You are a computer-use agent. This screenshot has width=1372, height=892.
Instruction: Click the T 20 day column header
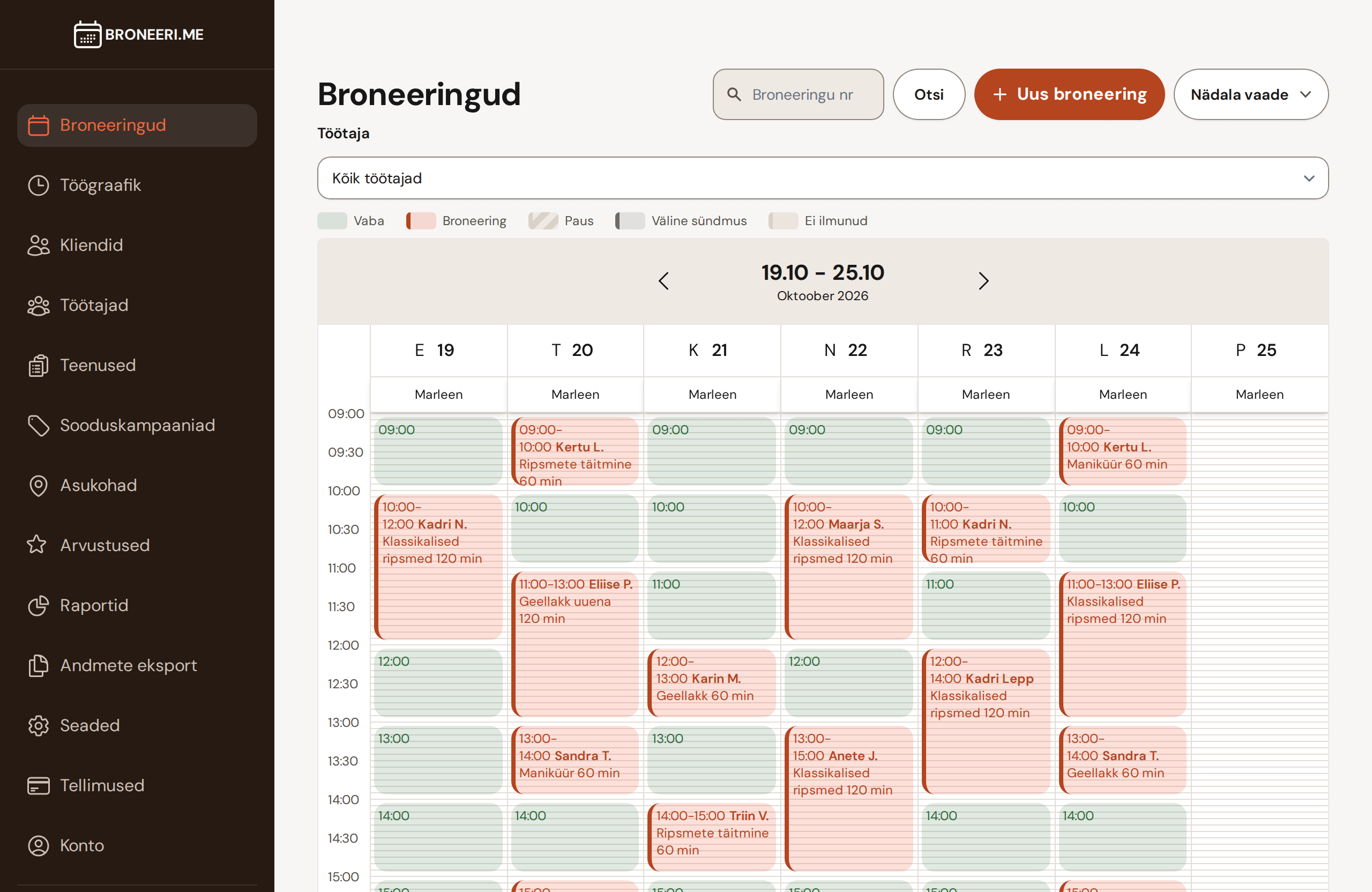coord(575,351)
